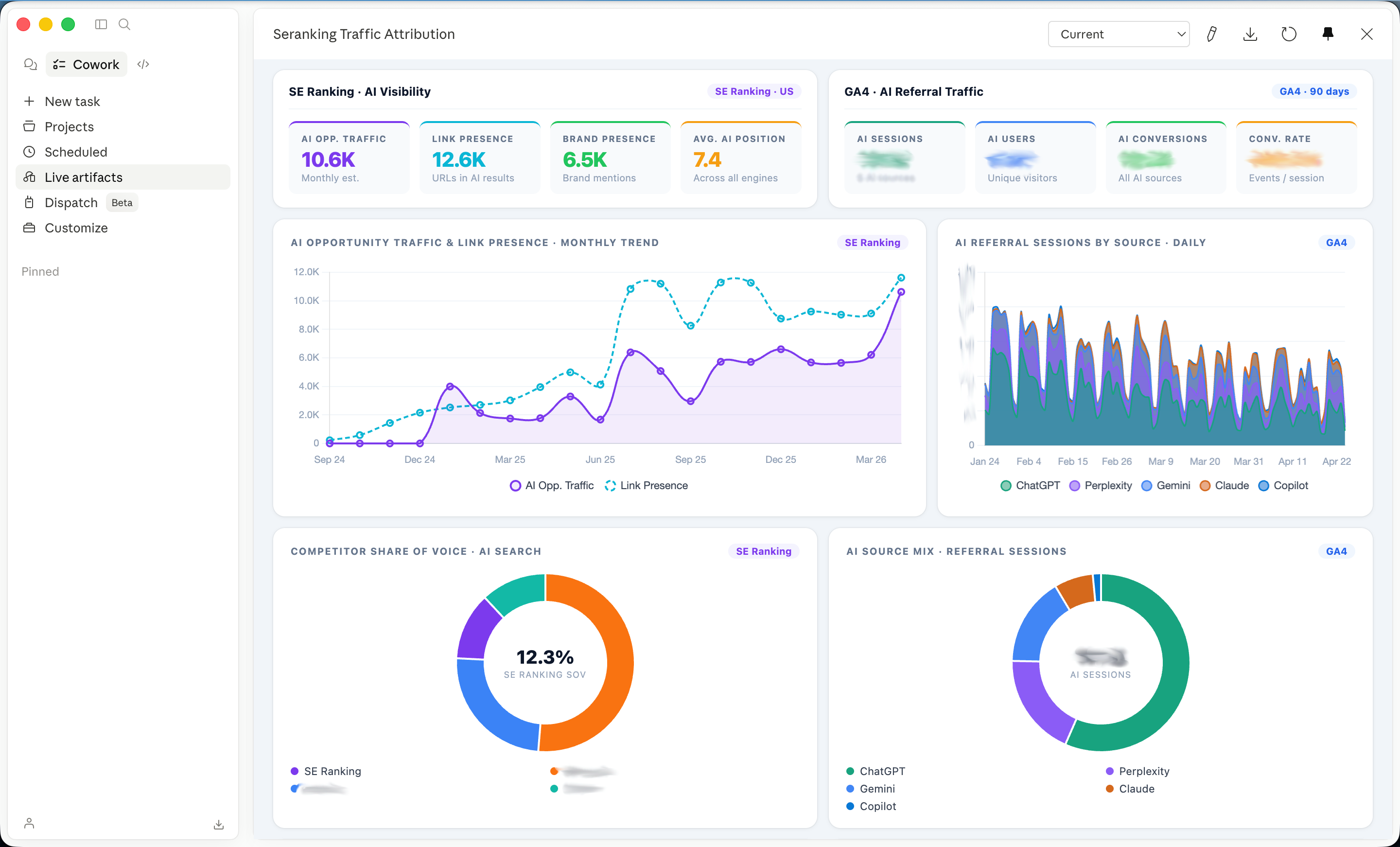The height and width of the screenshot is (847, 1400).
Task: Click the Live artifacts icon
Action: [29, 177]
